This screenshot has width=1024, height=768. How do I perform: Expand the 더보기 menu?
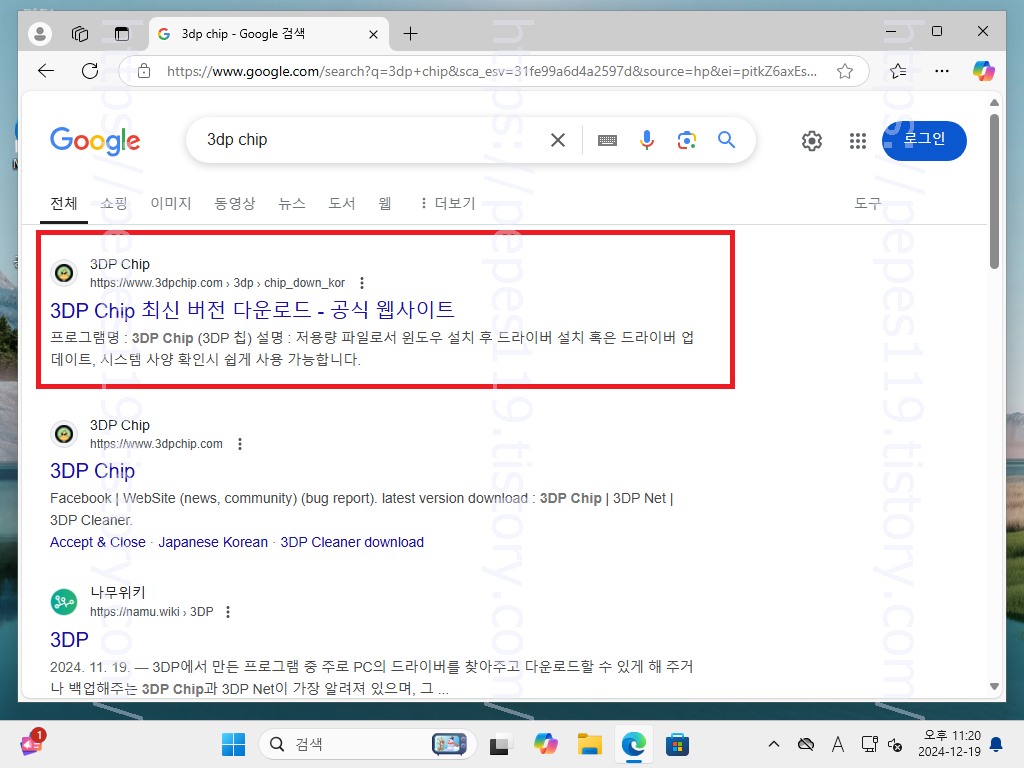tap(448, 203)
